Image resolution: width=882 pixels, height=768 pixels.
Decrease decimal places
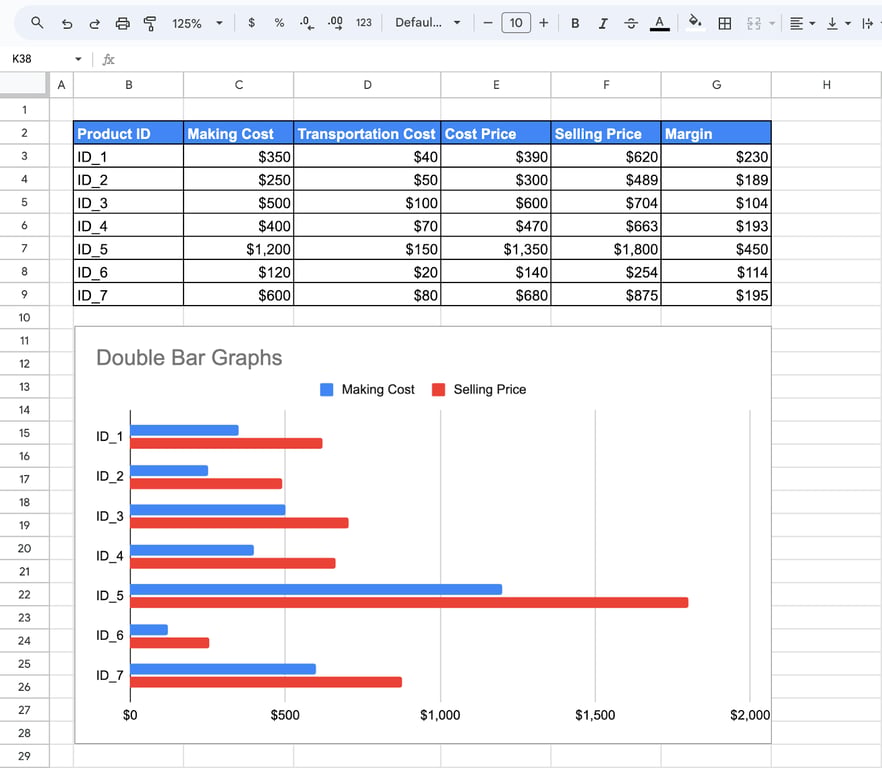click(307, 23)
